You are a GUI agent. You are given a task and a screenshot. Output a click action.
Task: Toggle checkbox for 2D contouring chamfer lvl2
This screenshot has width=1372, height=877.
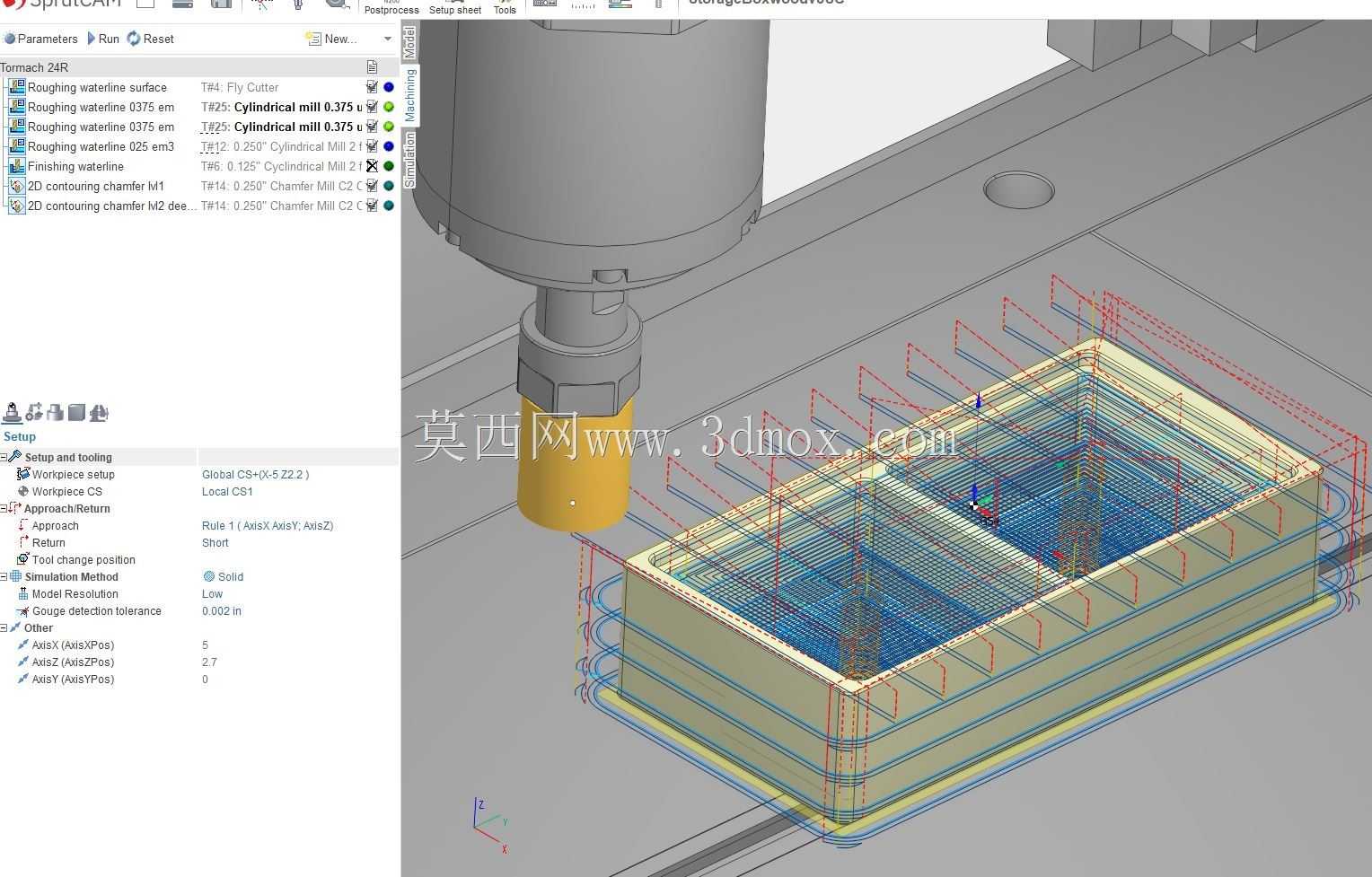pos(372,206)
